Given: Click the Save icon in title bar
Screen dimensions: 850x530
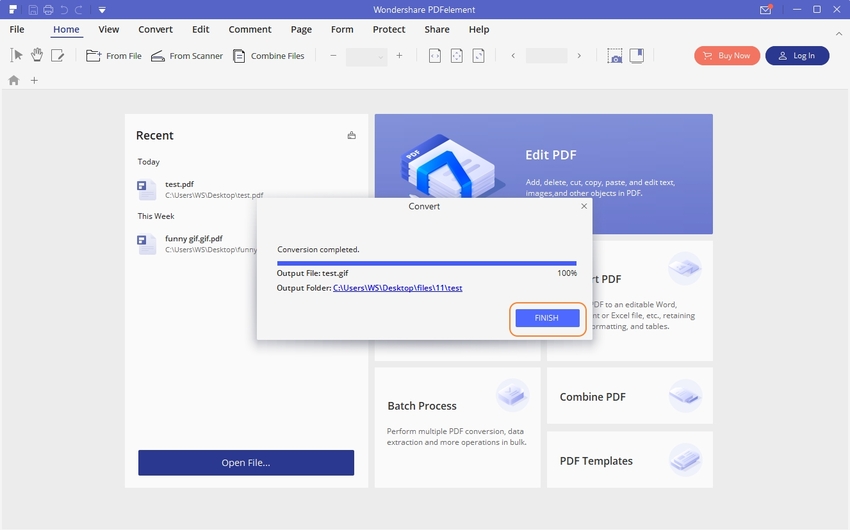Looking at the screenshot, I should click(x=33, y=10).
